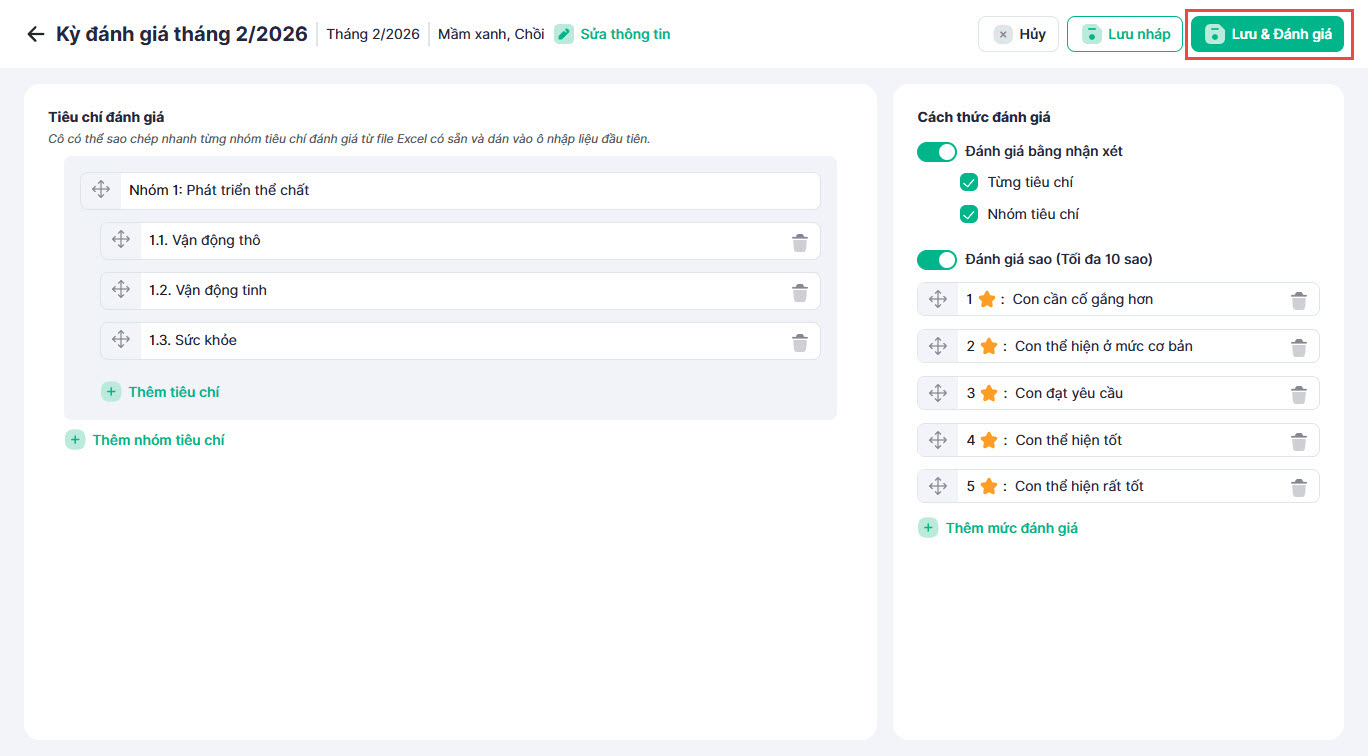Click drag handle of Nhóm 1 group
The height and width of the screenshot is (756, 1368).
tap(101, 190)
